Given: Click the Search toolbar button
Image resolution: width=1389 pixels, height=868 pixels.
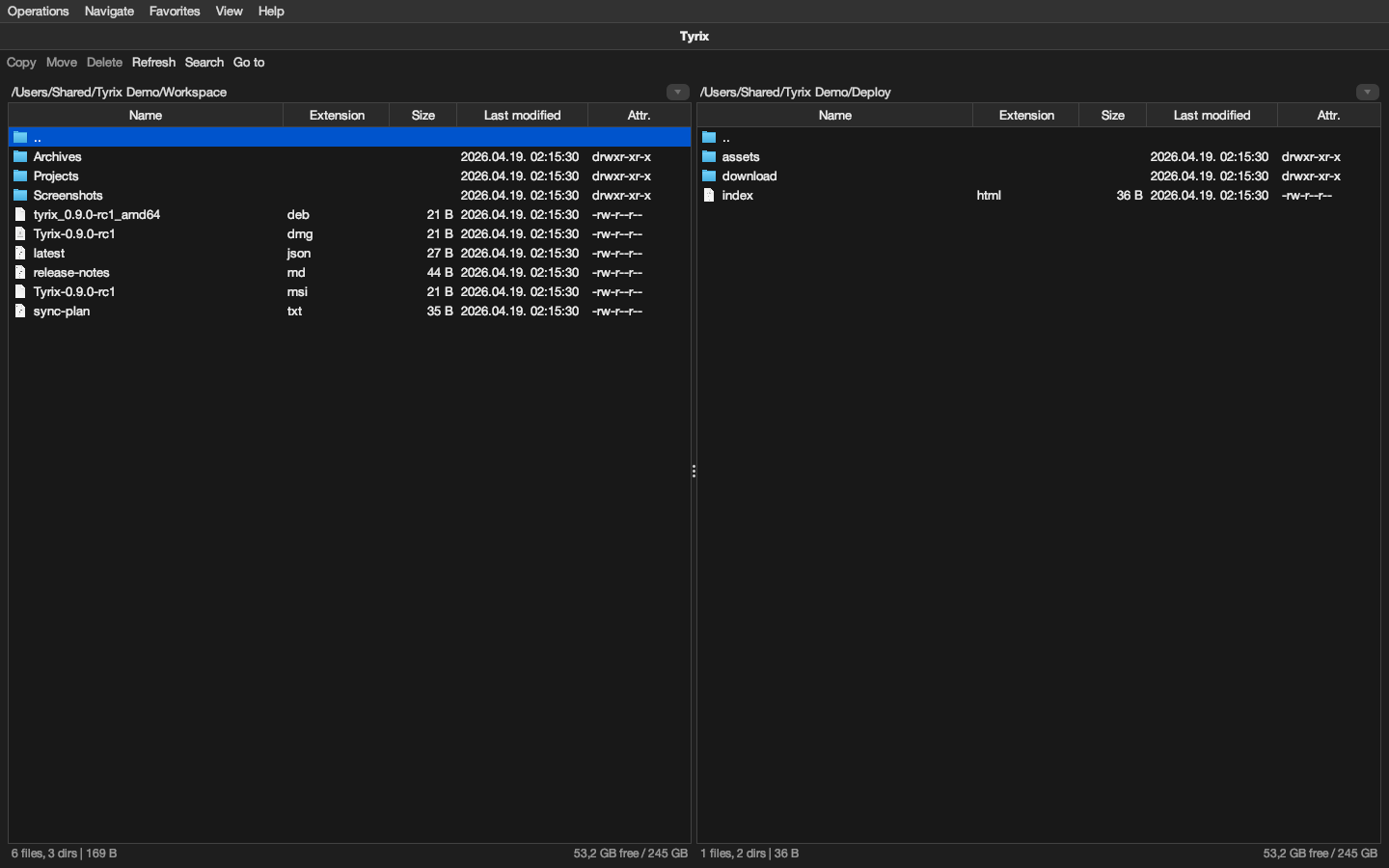Looking at the screenshot, I should (204, 62).
